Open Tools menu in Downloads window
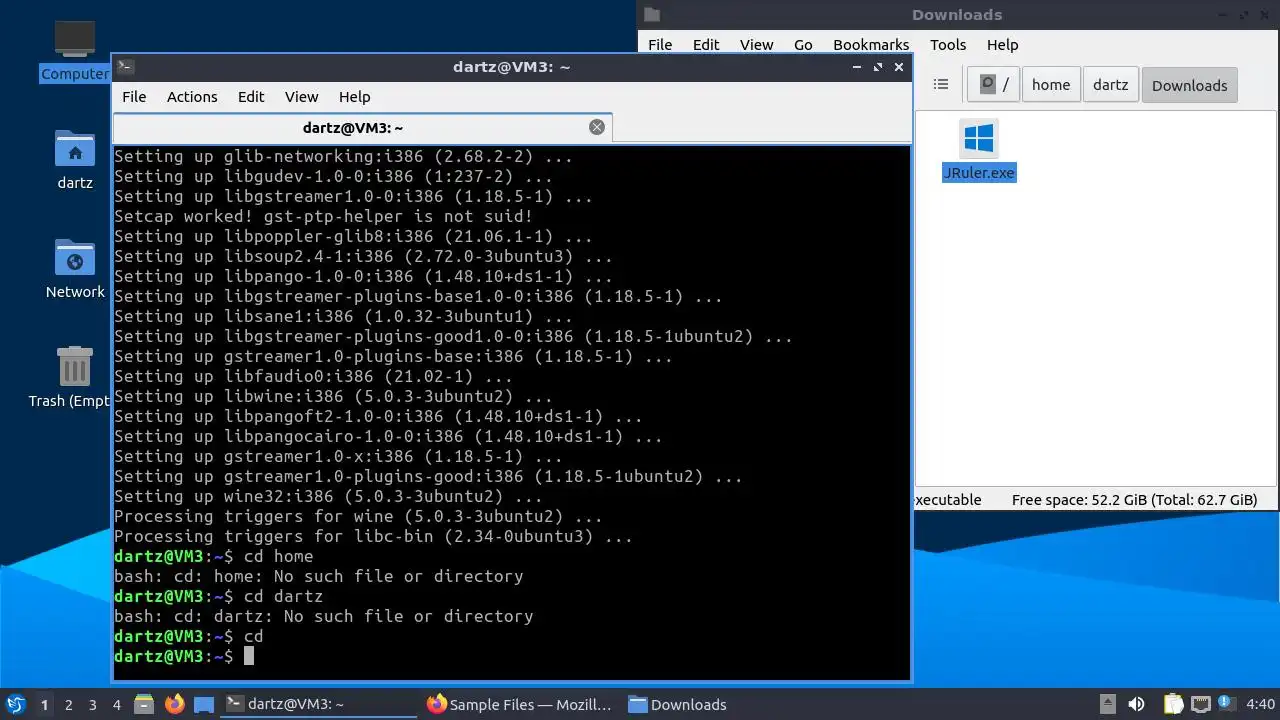The image size is (1280, 720). (x=948, y=44)
